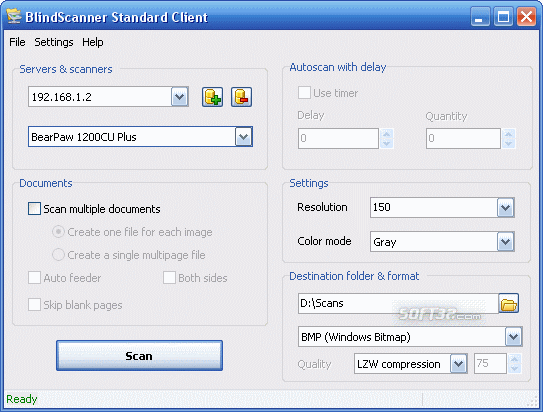Maximize the BlindScanner window
The width and height of the screenshot is (543, 412).
pos(503,16)
